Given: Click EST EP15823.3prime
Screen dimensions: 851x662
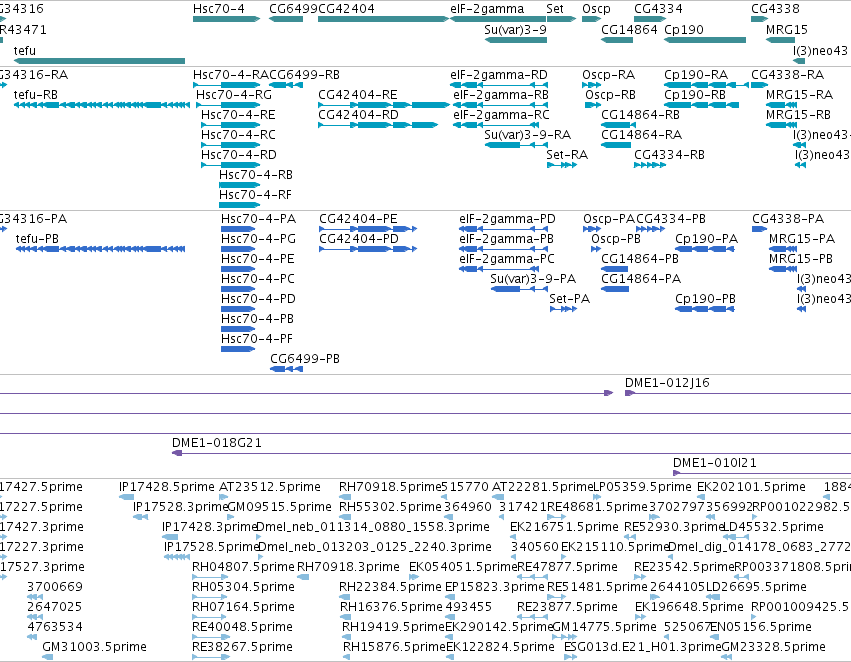Looking at the screenshot, I should [x=449, y=597].
